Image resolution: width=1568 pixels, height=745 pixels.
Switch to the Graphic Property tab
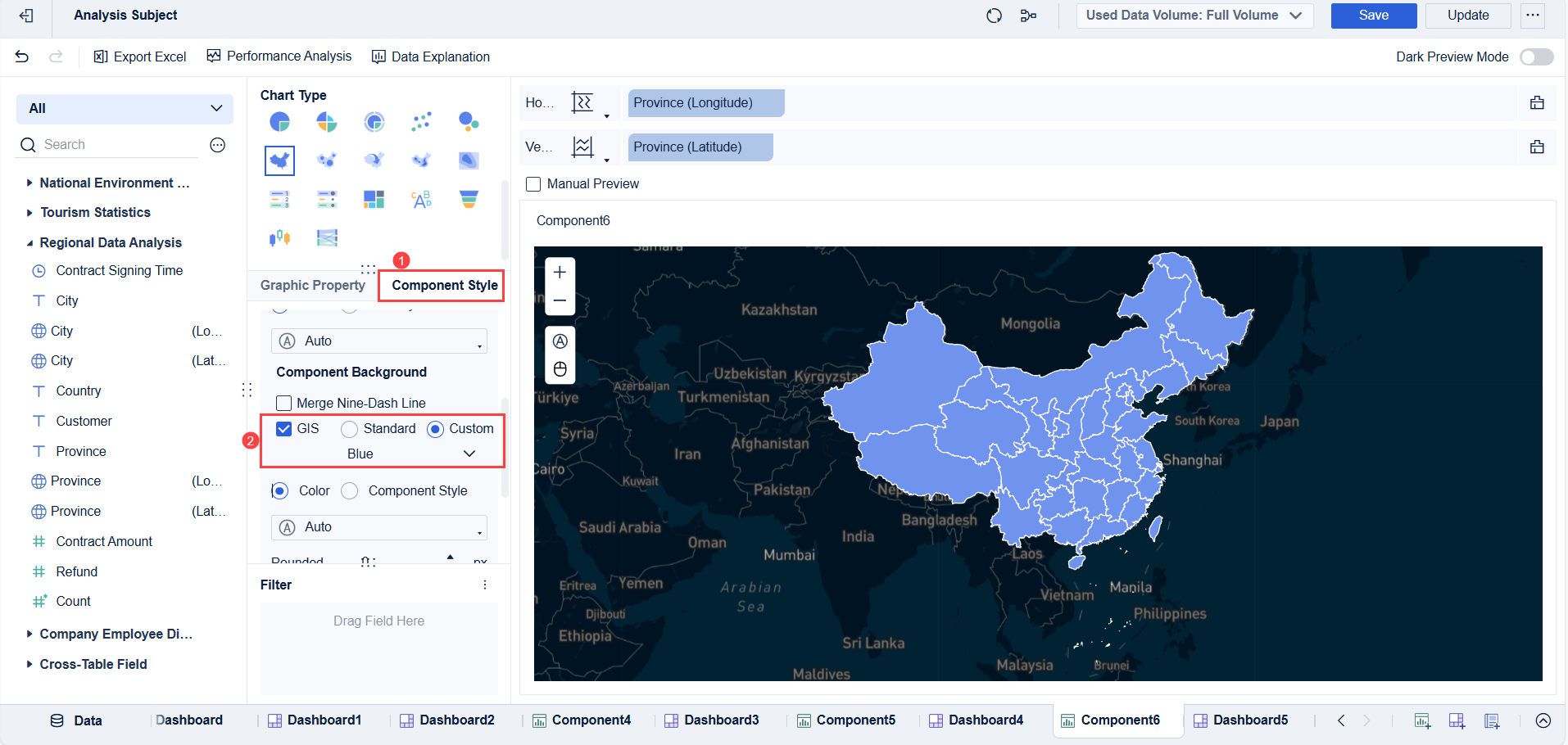pos(313,286)
